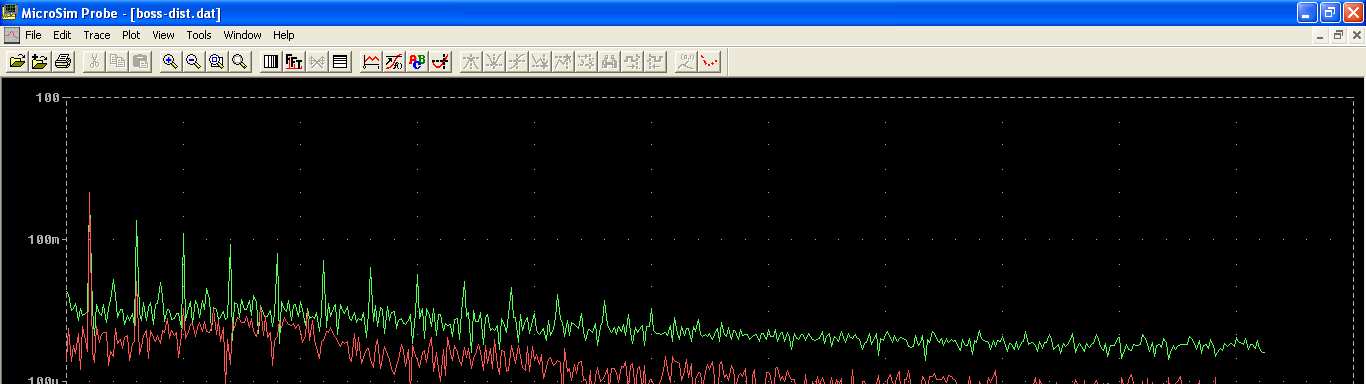The height and width of the screenshot is (384, 1366).
Task: Zoom out with magnifier minus icon
Action: coord(194,62)
